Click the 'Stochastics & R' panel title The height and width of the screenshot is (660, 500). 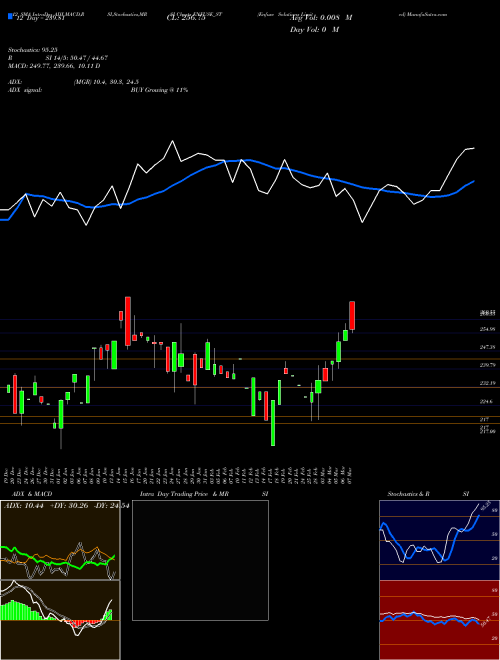409,494
